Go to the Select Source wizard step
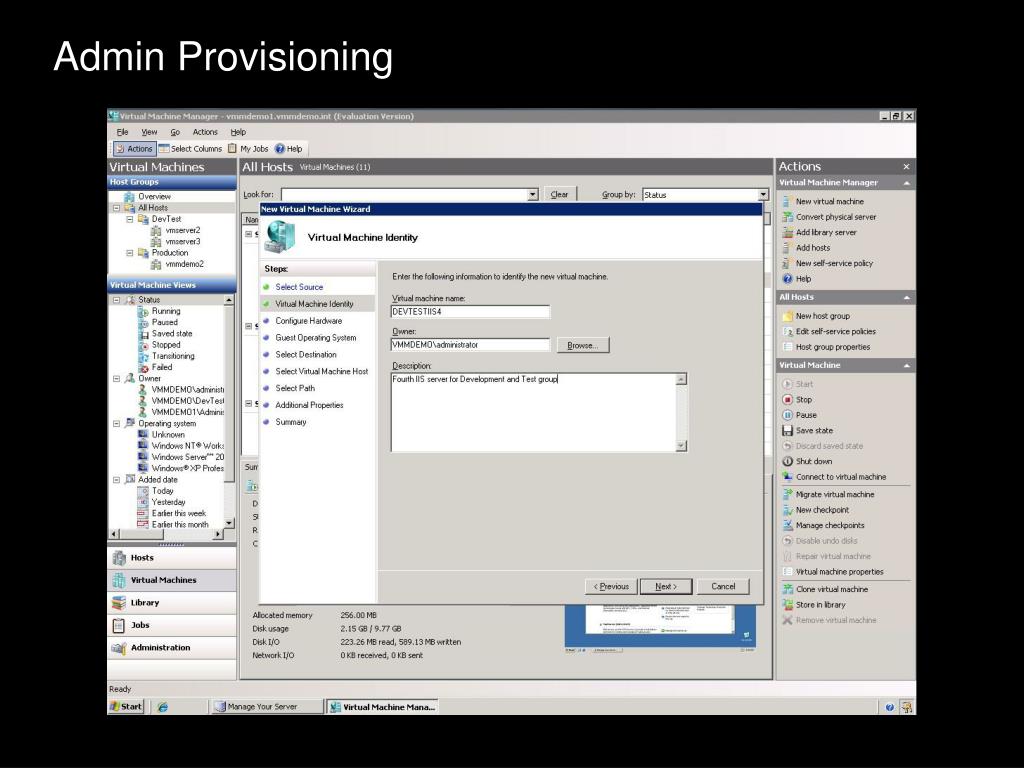Screen dimensions: 1024x768 (299, 287)
